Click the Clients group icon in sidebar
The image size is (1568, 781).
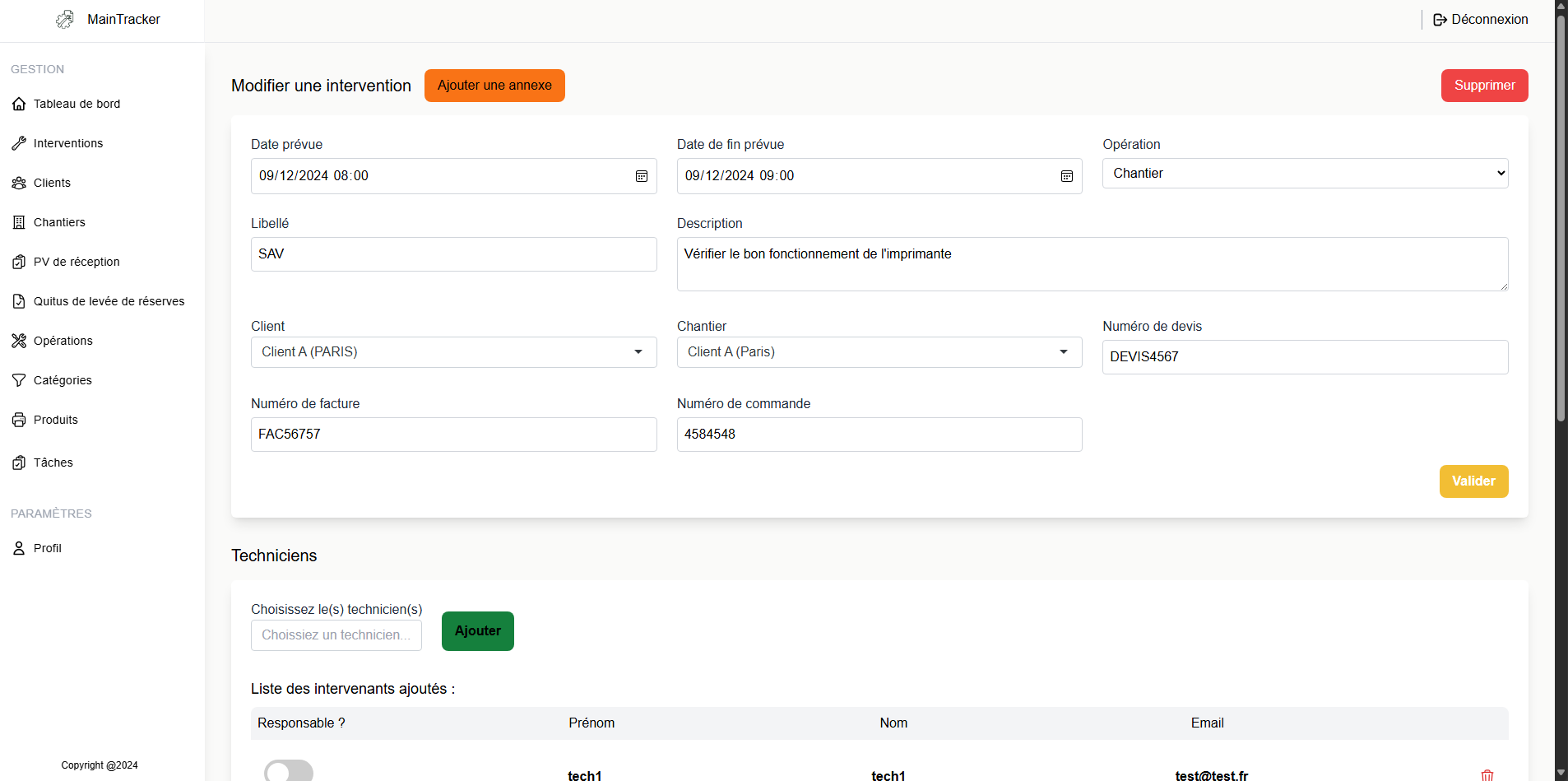pyautogui.click(x=19, y=183)
